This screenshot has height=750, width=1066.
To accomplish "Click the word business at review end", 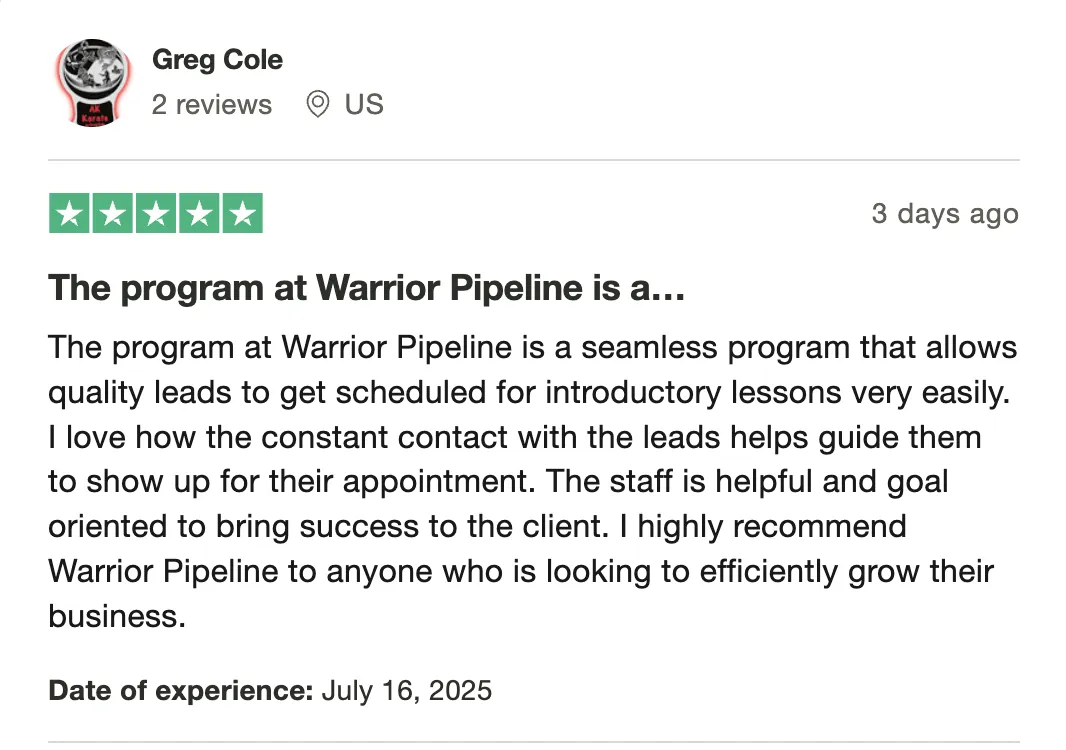I will tap(117, 617).
